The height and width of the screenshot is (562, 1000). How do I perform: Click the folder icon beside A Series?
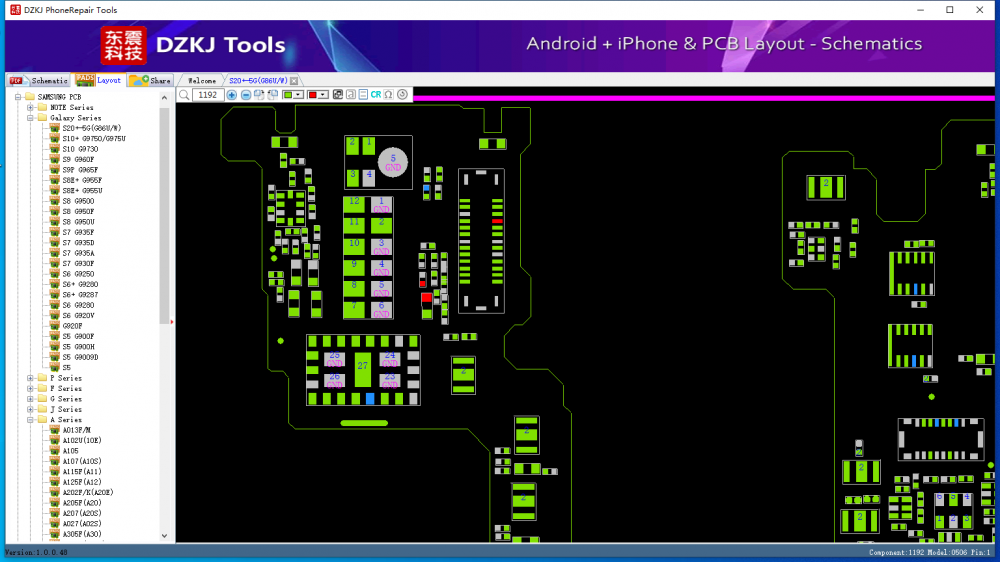click(42, 420)
